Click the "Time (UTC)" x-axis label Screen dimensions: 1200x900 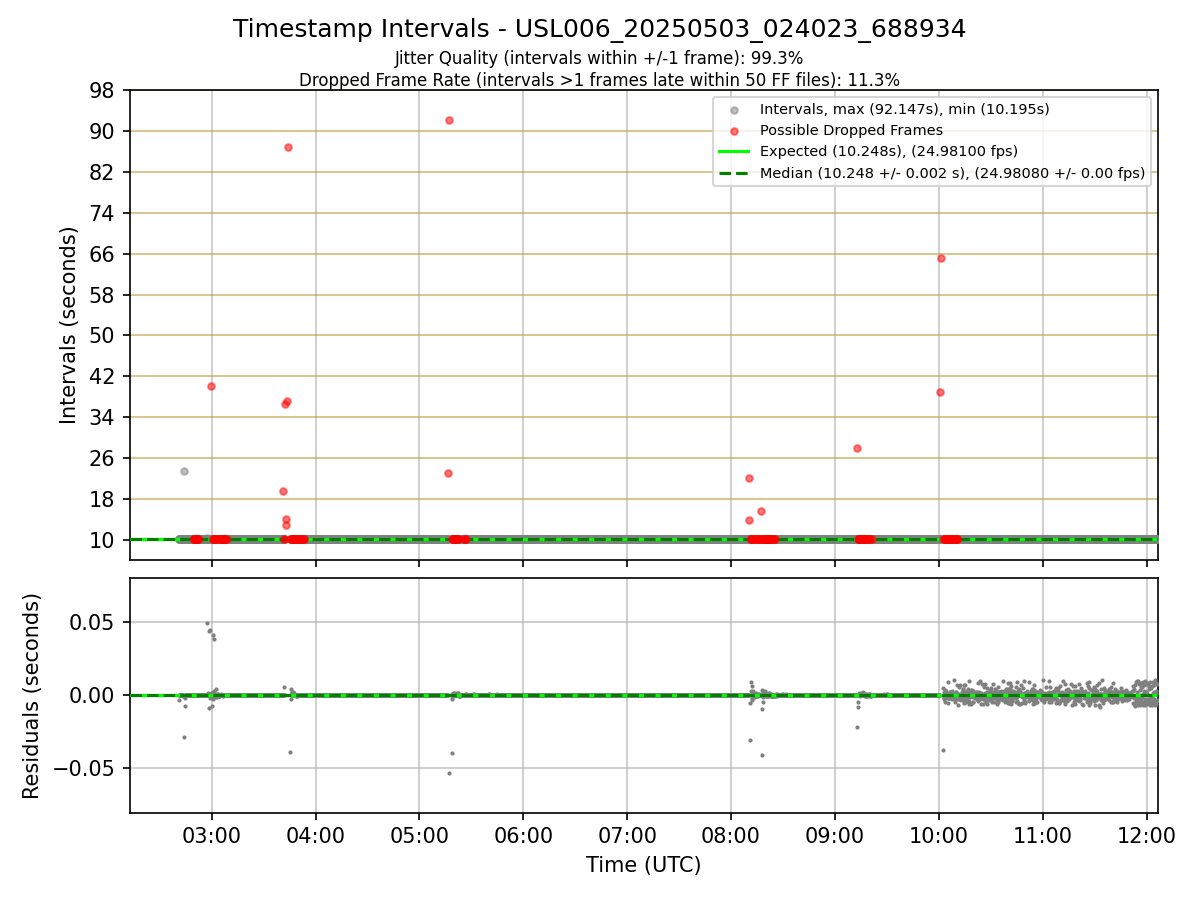coord(643,865)
